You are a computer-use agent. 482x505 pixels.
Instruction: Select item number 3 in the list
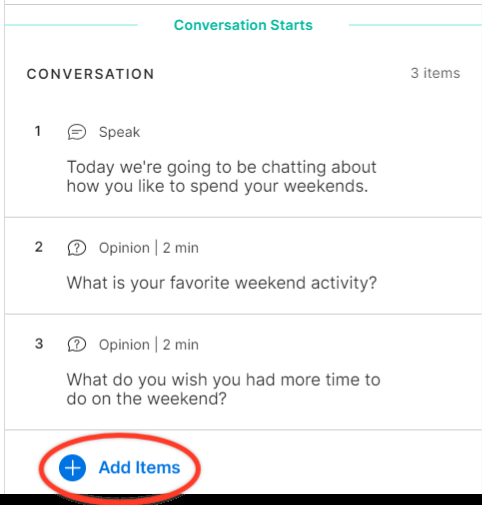[x=39, y=344]
